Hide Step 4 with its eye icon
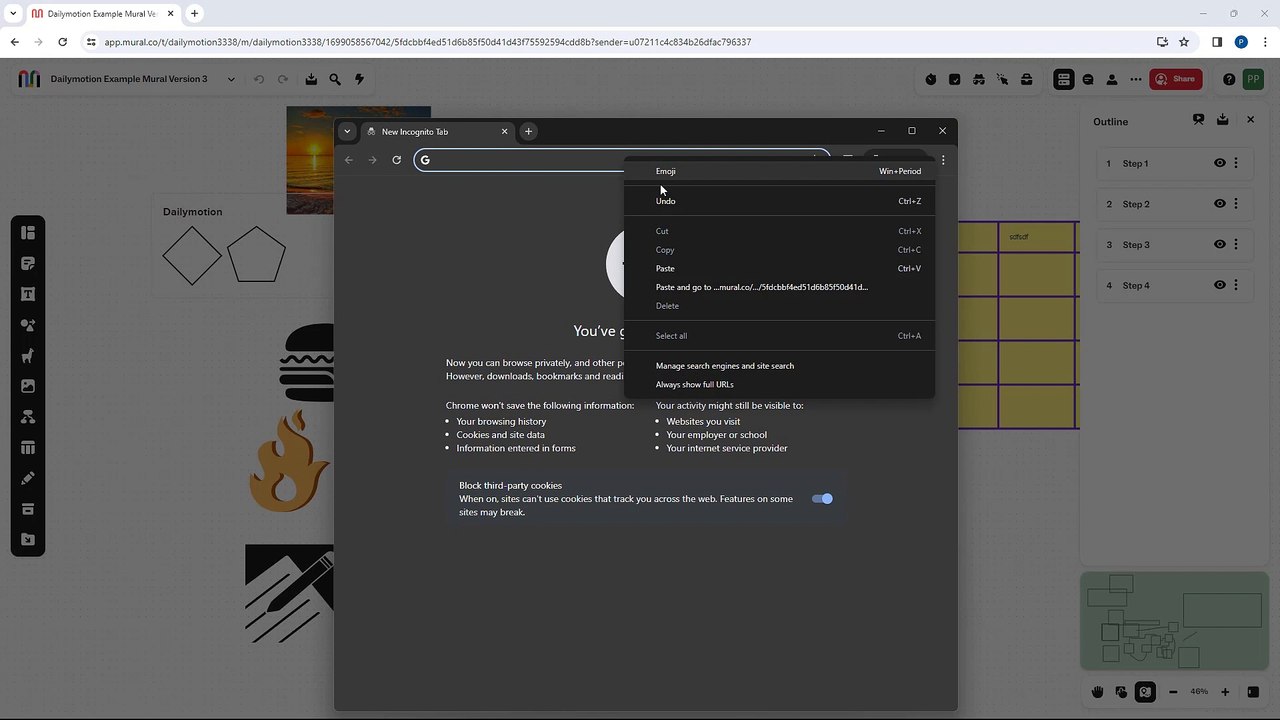 pos(1220,285)
